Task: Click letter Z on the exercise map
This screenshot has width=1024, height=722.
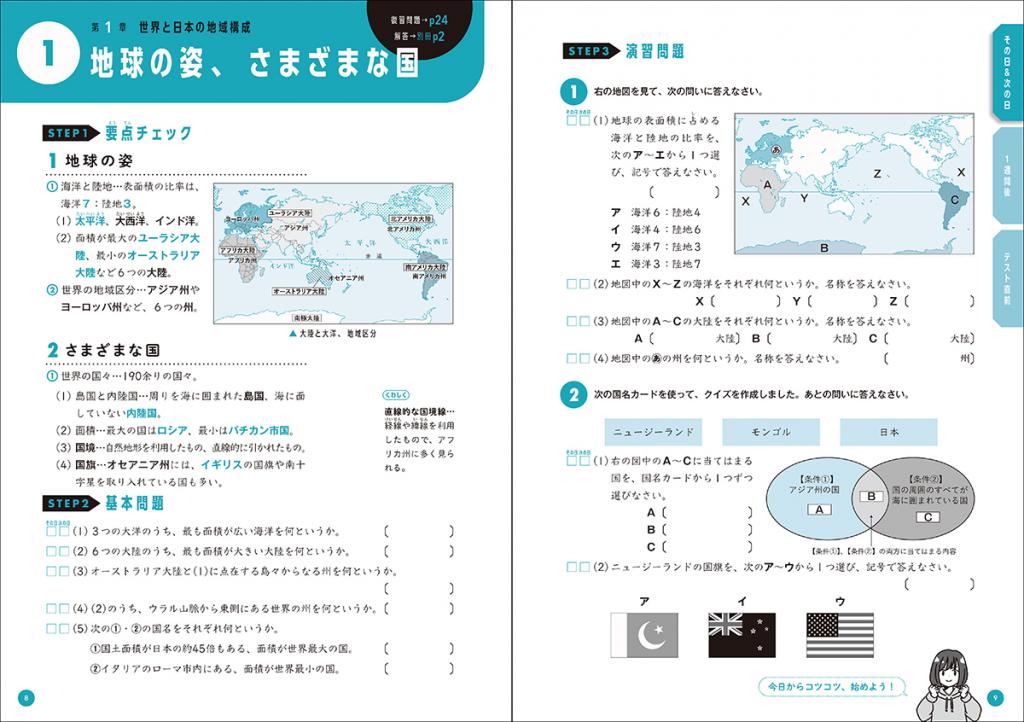Action: point(877,174)
